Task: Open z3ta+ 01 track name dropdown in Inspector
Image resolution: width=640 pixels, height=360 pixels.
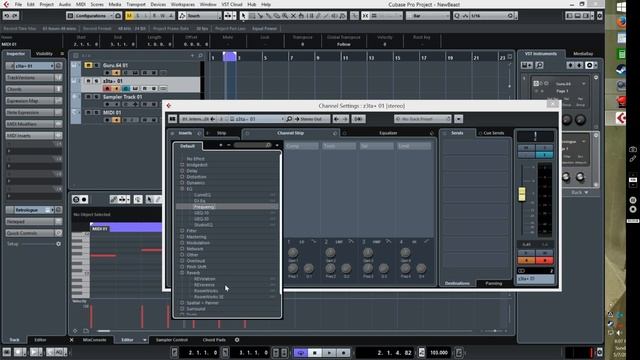Action: click(52, 66)
